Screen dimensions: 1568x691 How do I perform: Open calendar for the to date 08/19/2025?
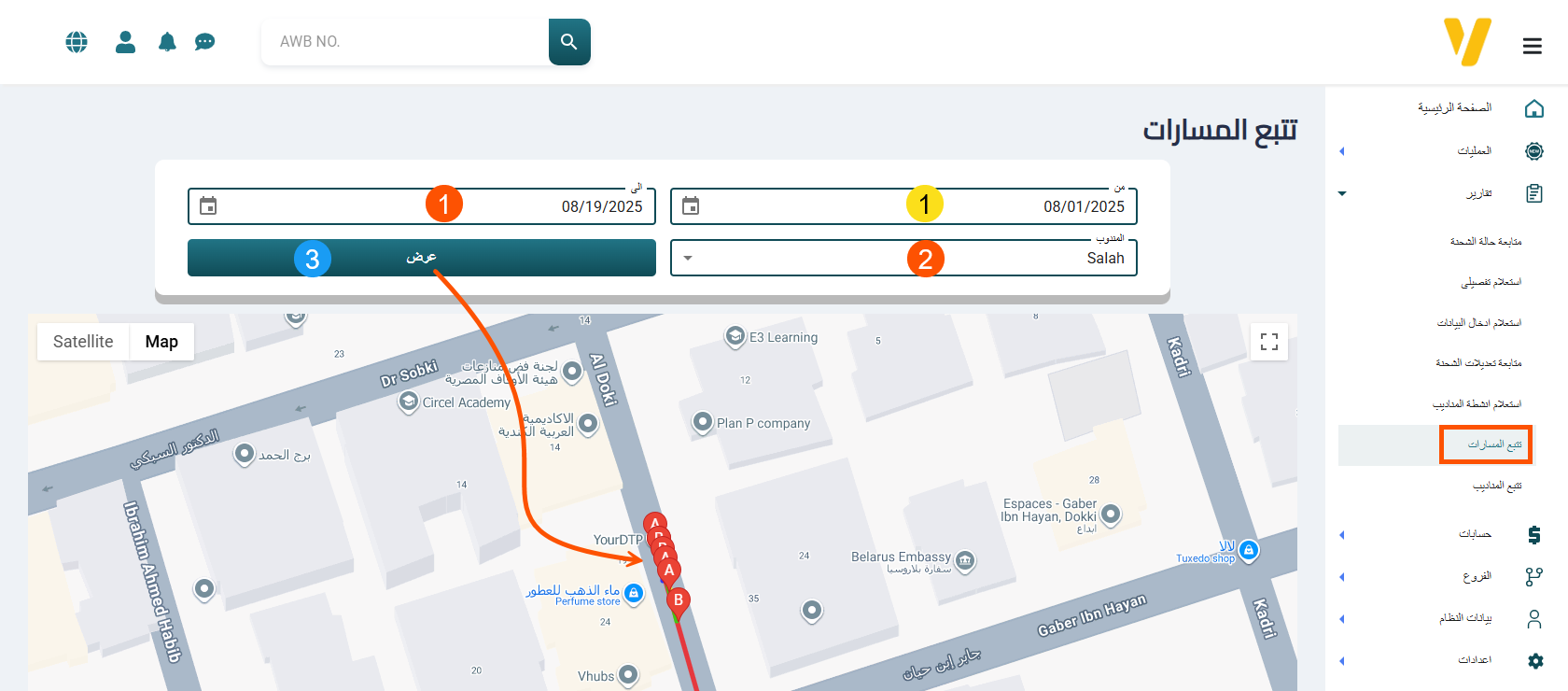click(208, 206)
